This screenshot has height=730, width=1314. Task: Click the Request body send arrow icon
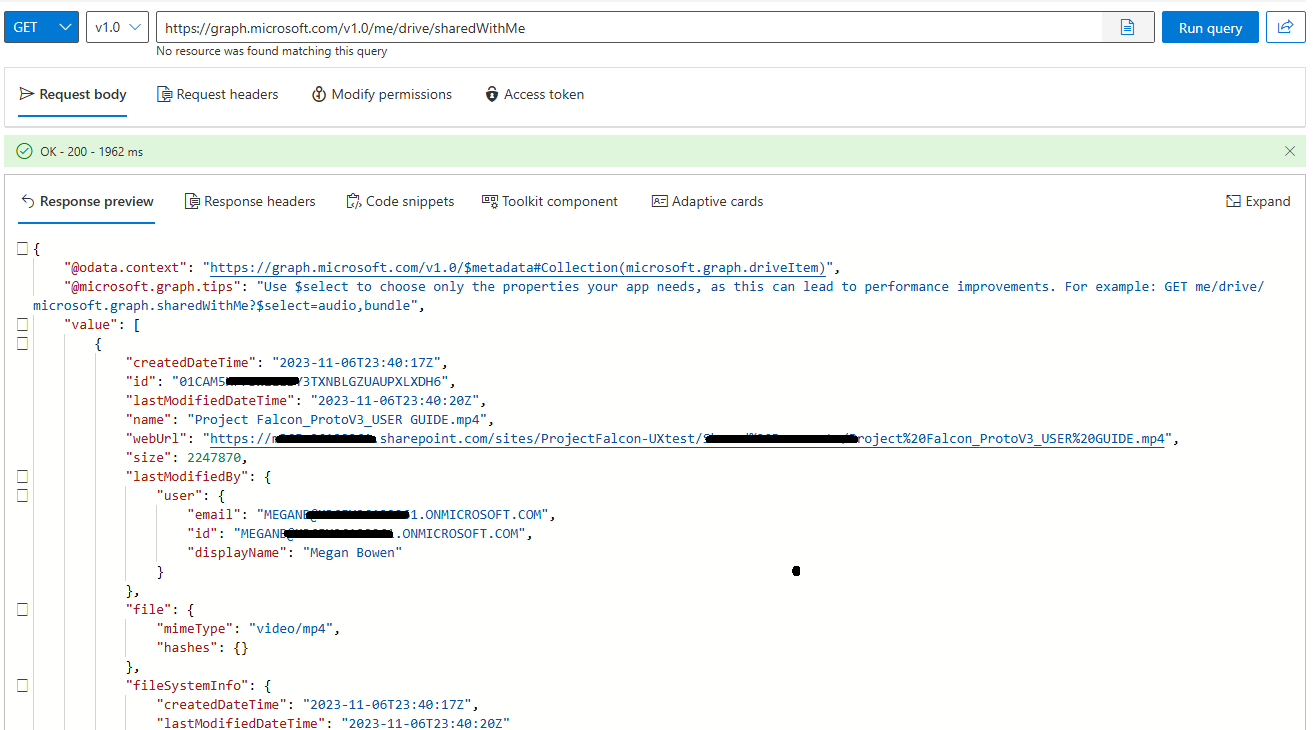(27, 94)
